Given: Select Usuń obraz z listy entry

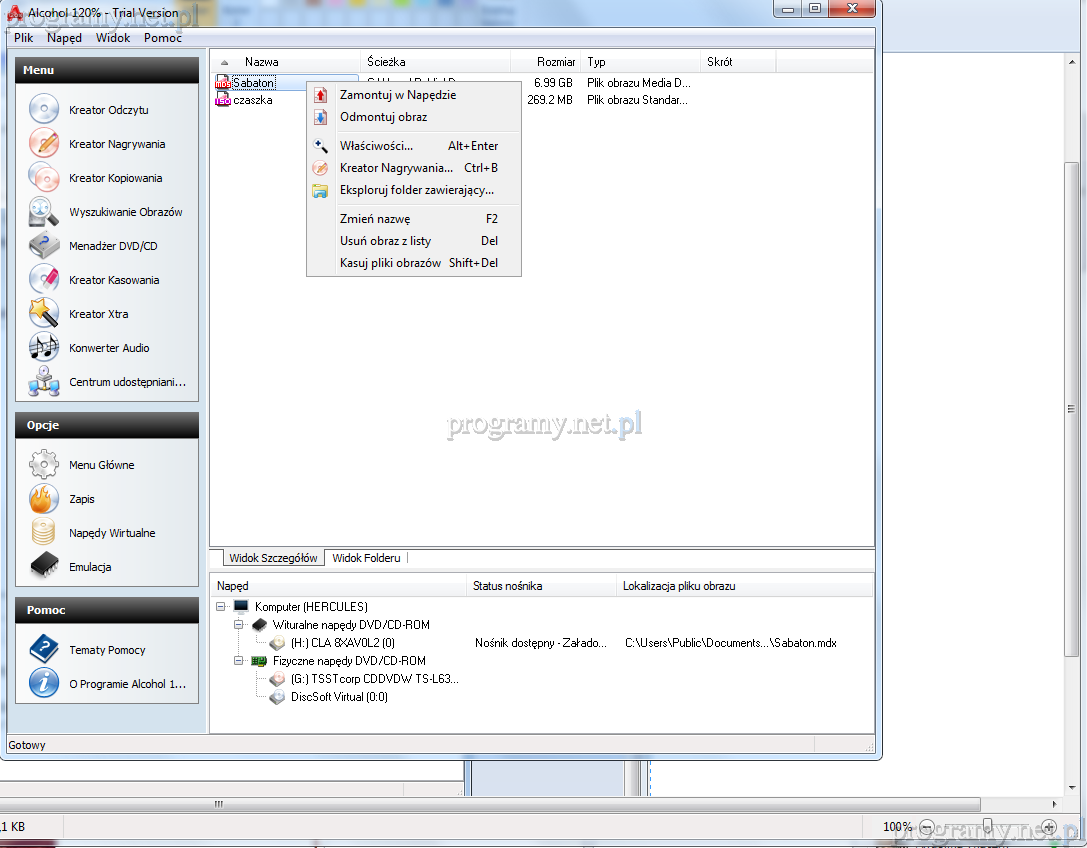Looking at the screenshot, I should [x=385, y=241].
